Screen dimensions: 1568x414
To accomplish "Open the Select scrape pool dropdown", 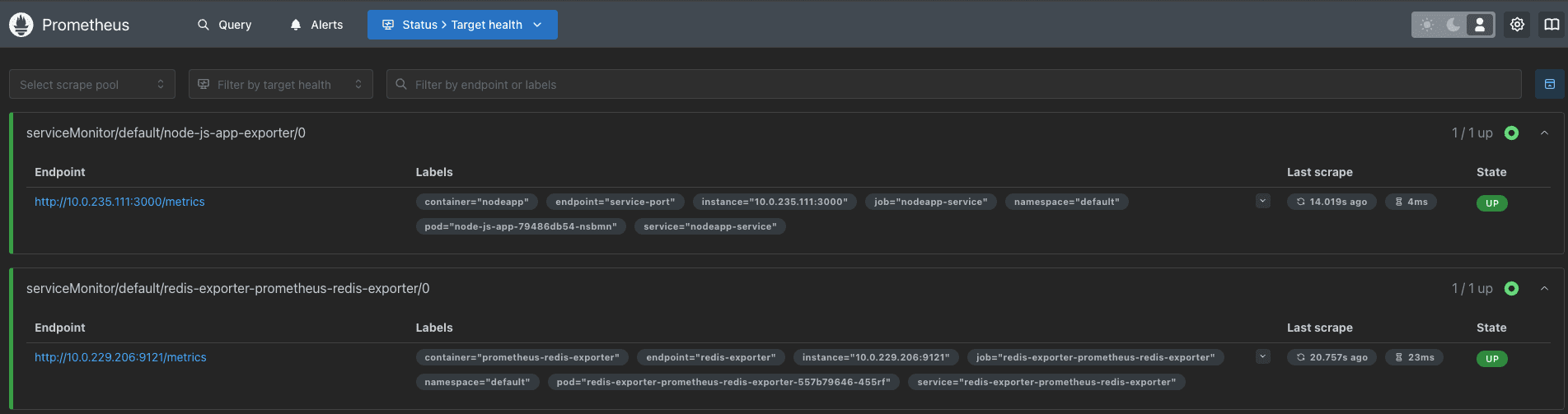I will [92, 84].
